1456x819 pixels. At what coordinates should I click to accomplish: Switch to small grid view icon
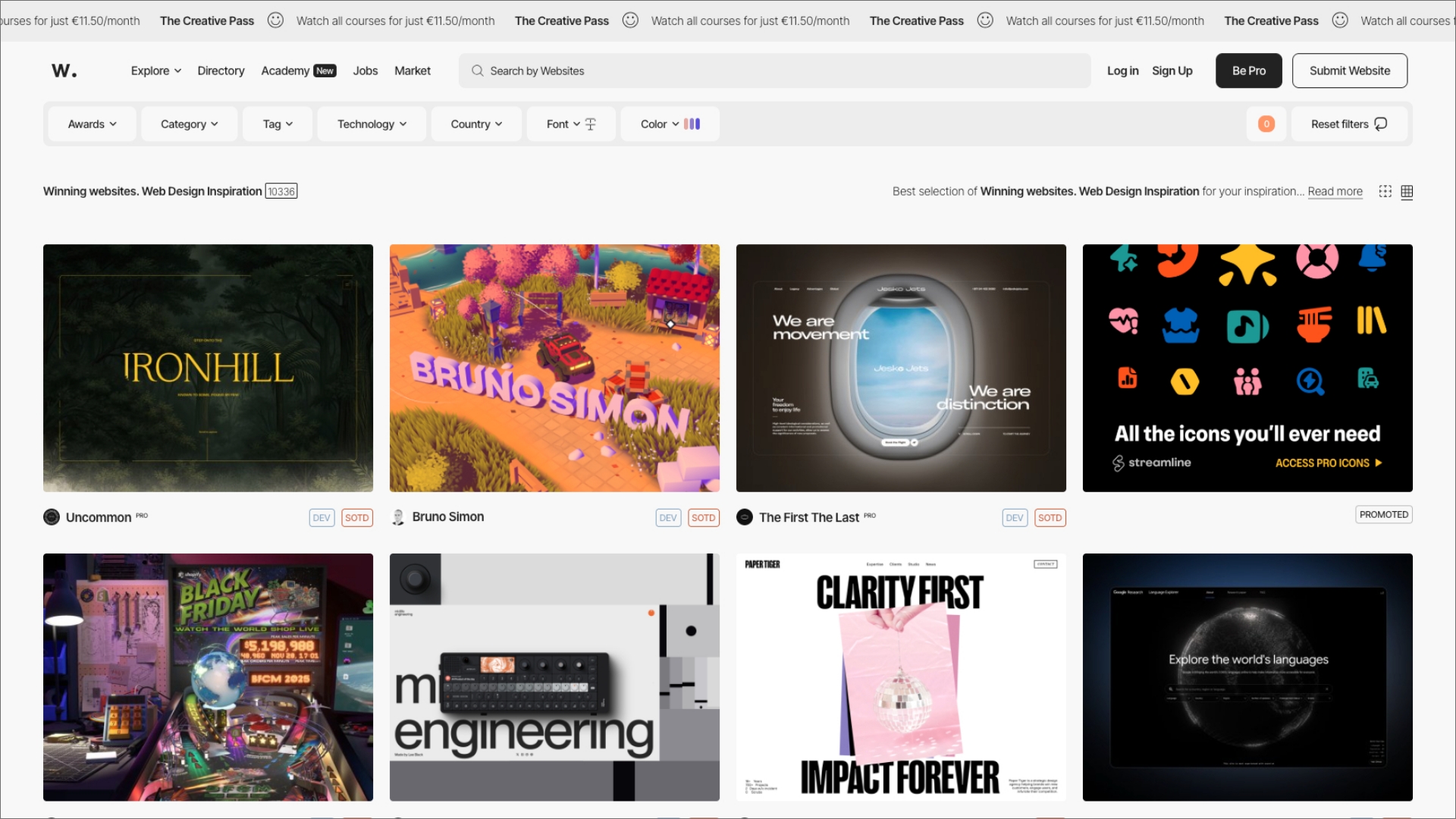click(x=1385, y=191)
